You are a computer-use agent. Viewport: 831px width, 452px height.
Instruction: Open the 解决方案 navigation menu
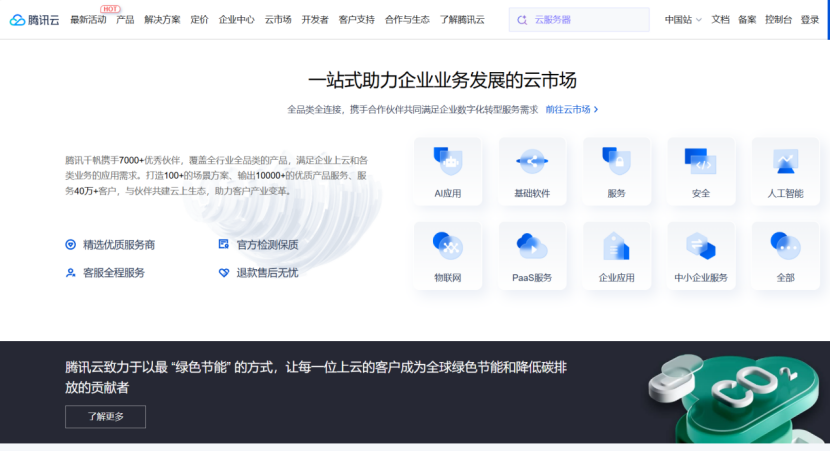coord(162,20)
